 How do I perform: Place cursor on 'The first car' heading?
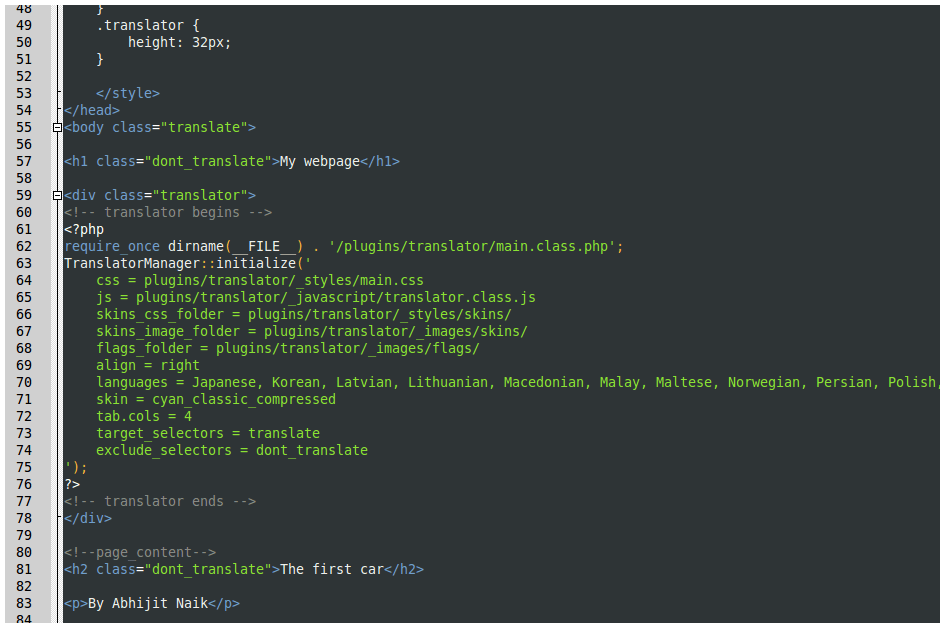pos(331,570)
